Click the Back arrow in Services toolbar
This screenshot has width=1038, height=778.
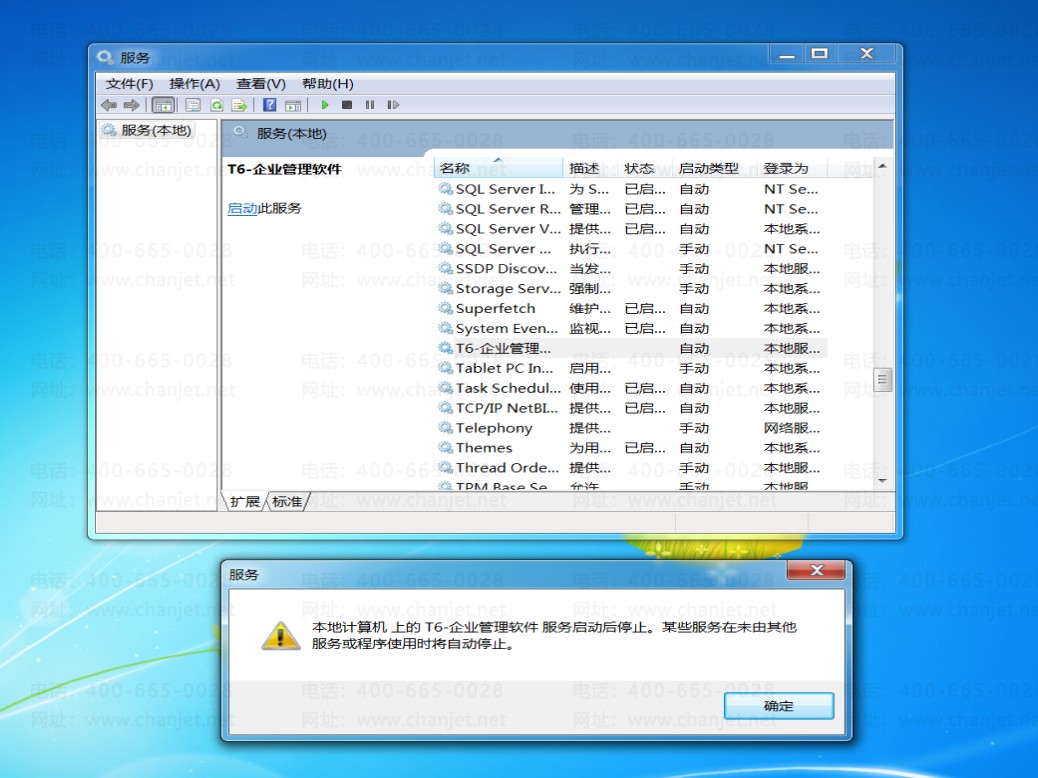pyautogui.click(x=109, y=105)
